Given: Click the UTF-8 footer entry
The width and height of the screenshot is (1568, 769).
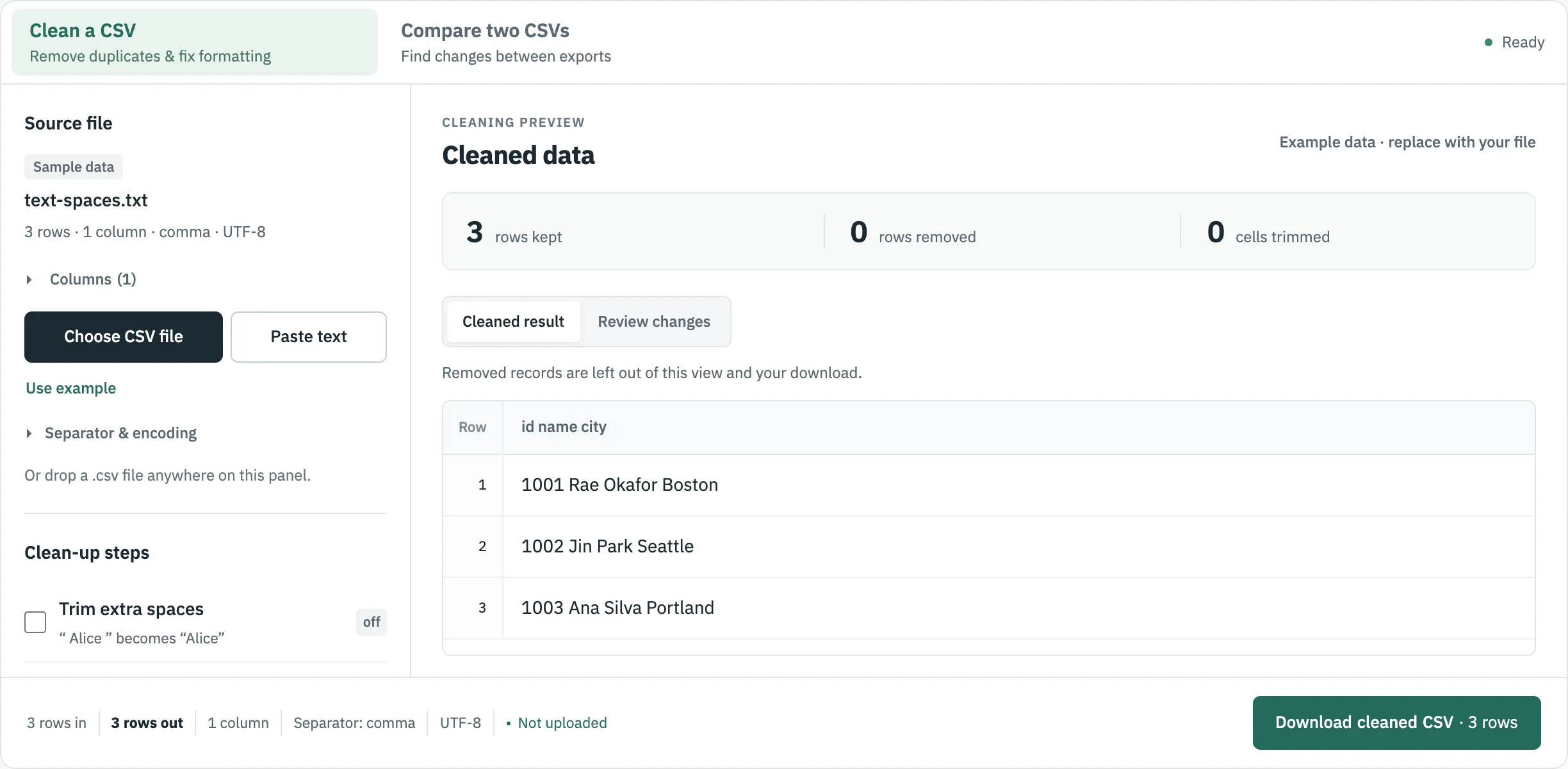Looking at the screenshot, I should 461,723.
